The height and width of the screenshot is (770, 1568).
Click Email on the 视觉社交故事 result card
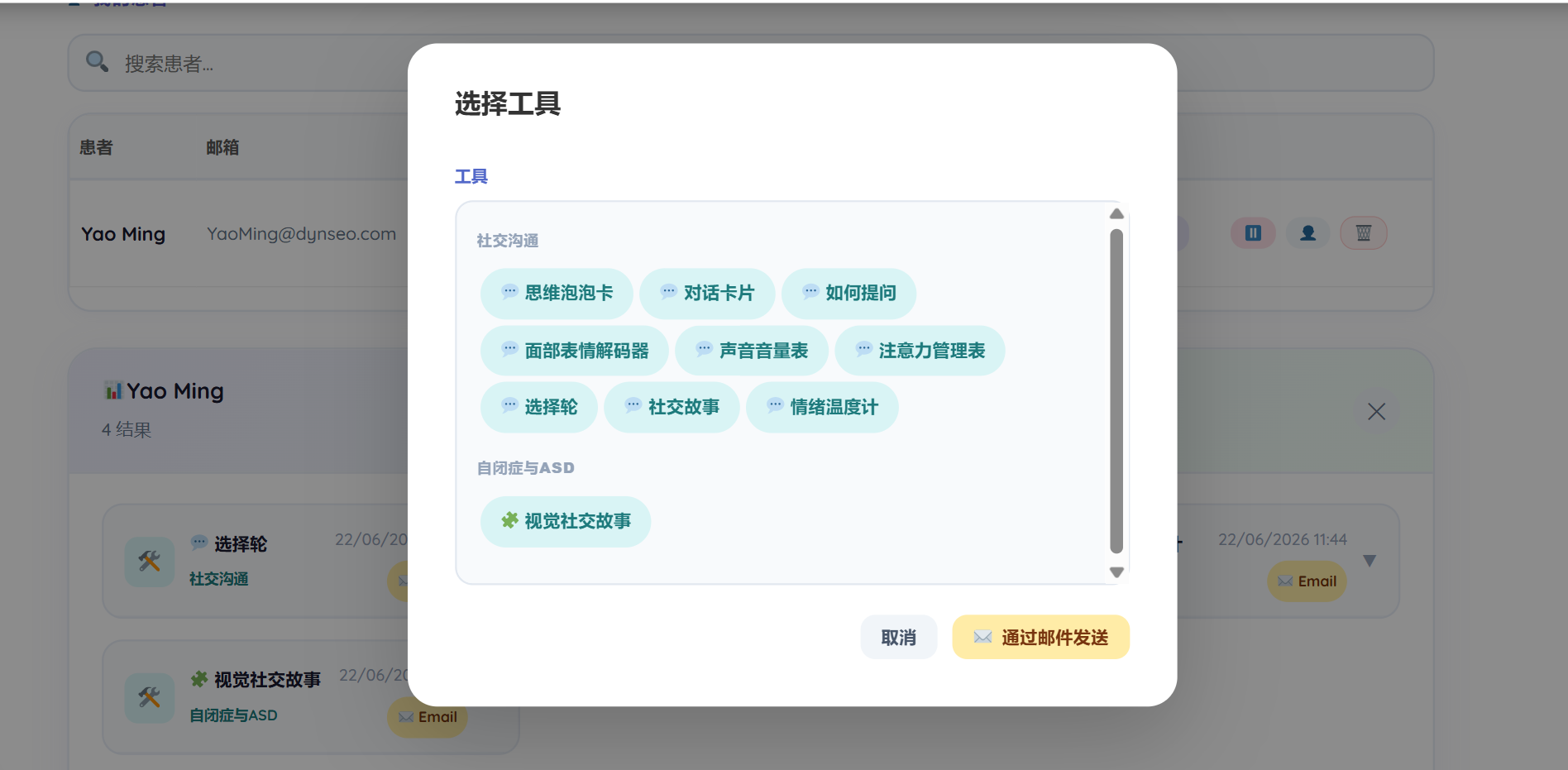(x=428, y=716)
